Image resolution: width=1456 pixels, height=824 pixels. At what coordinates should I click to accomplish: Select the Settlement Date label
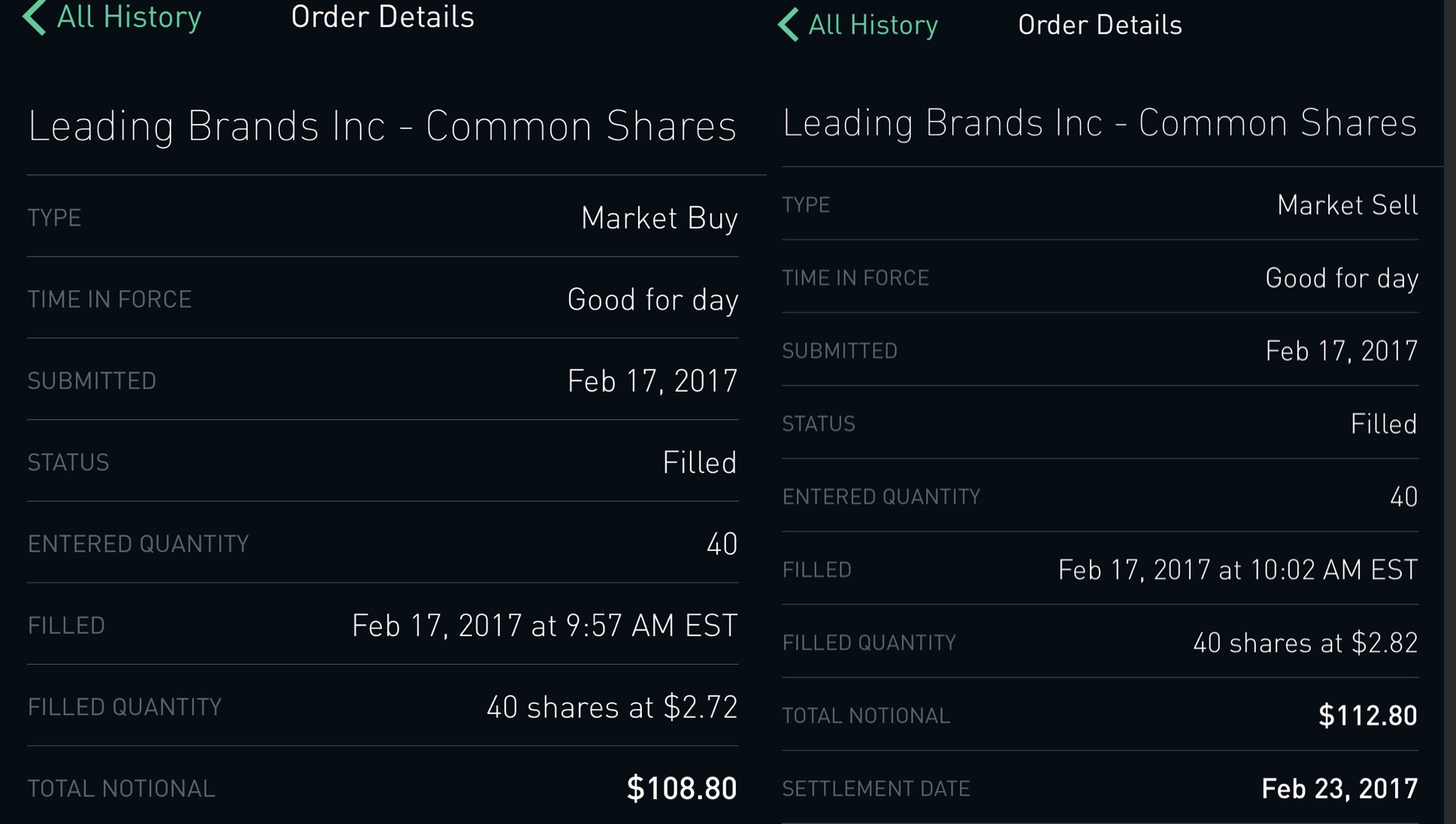876,789
